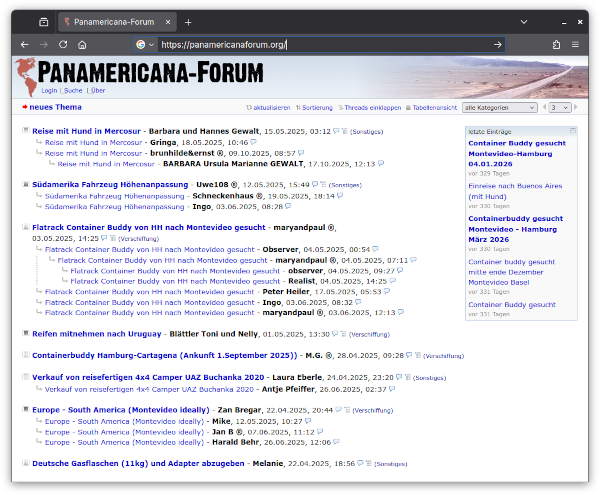
Task: Click speech bubble after Antje Pfeiffer's post
Action: (x=392, y=389)
